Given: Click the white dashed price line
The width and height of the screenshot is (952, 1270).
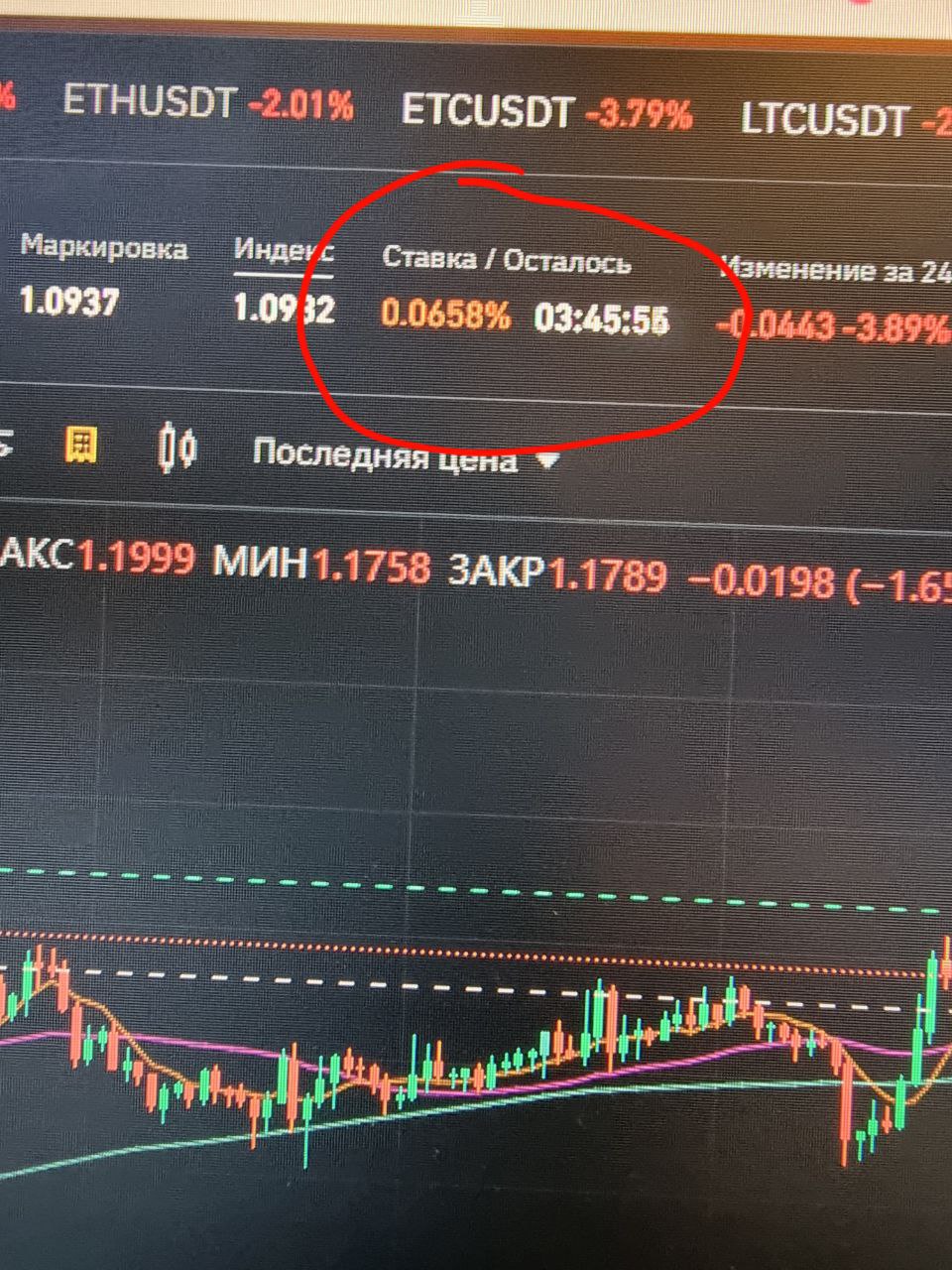Looking at the screenshot, I should point(476,990).
